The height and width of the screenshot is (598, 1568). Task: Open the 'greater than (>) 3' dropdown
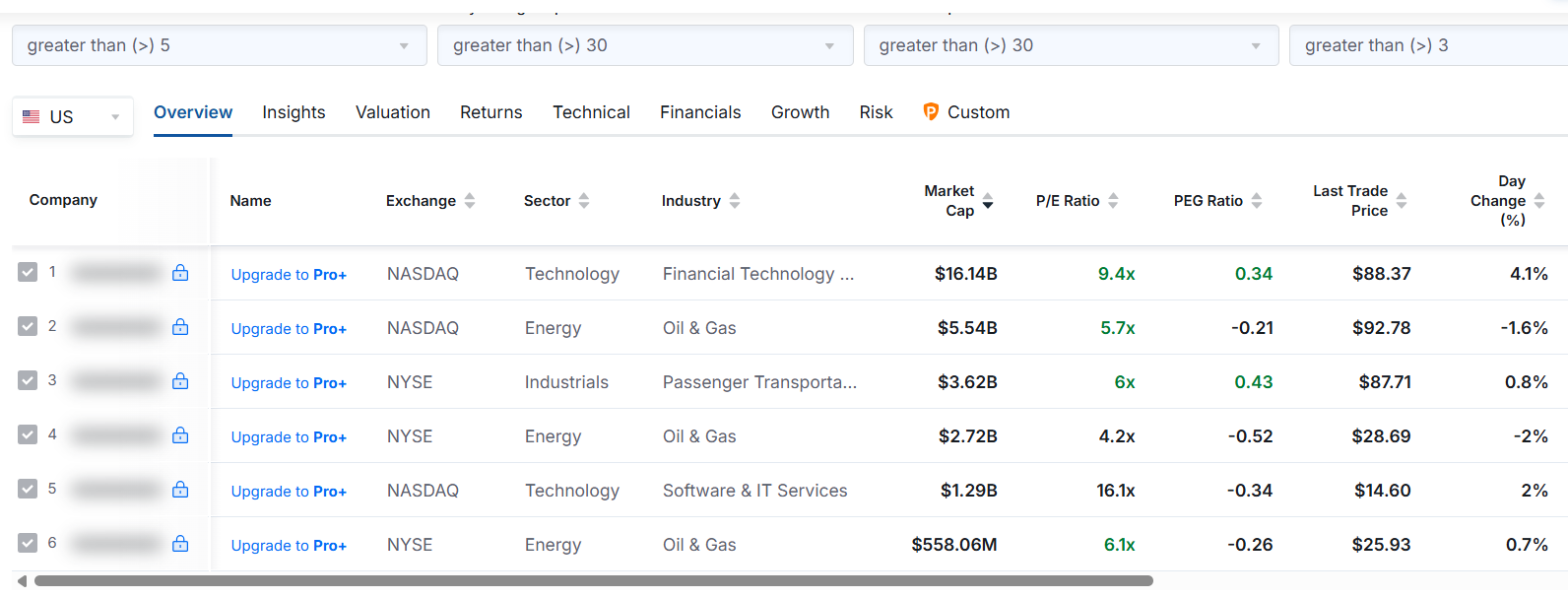click(x=1428, y=45)
